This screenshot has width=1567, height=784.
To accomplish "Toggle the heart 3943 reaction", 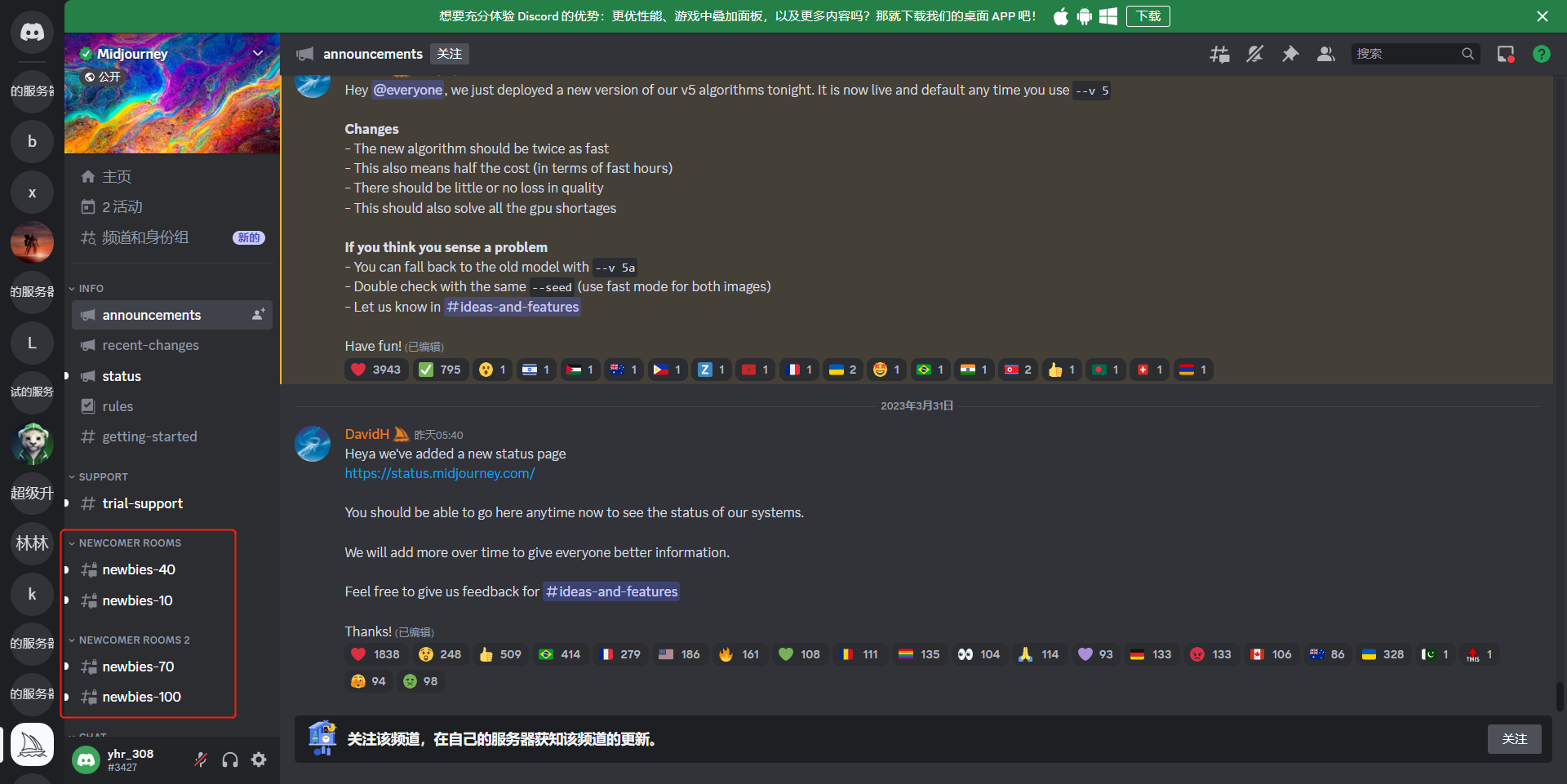I will pos(376,370).
